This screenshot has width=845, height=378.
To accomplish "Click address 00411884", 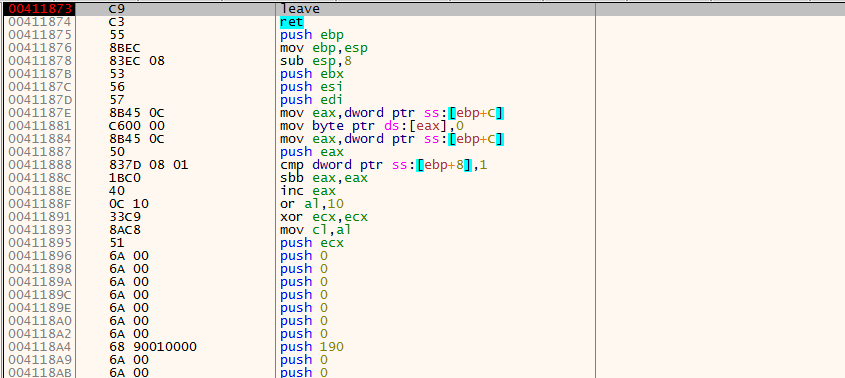I will point(40,139).
